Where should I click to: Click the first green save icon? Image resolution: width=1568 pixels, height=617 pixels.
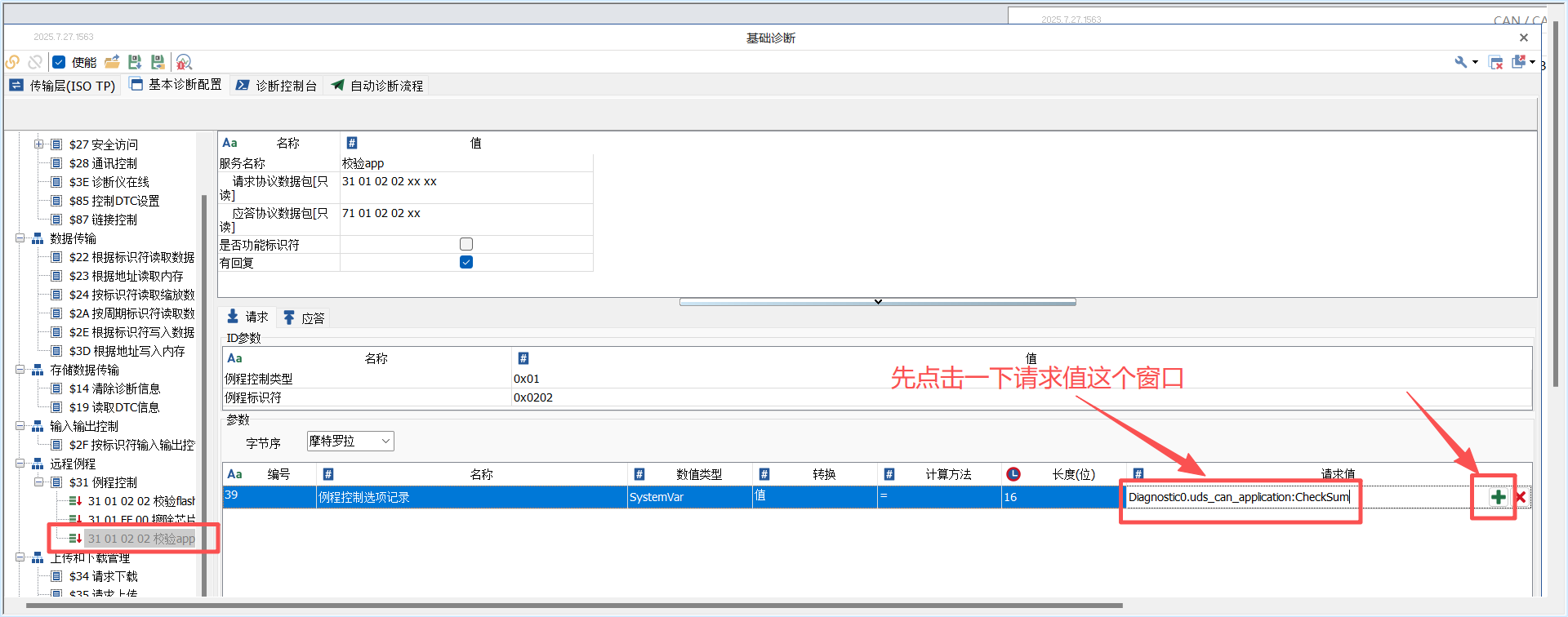tap(135, 62)
